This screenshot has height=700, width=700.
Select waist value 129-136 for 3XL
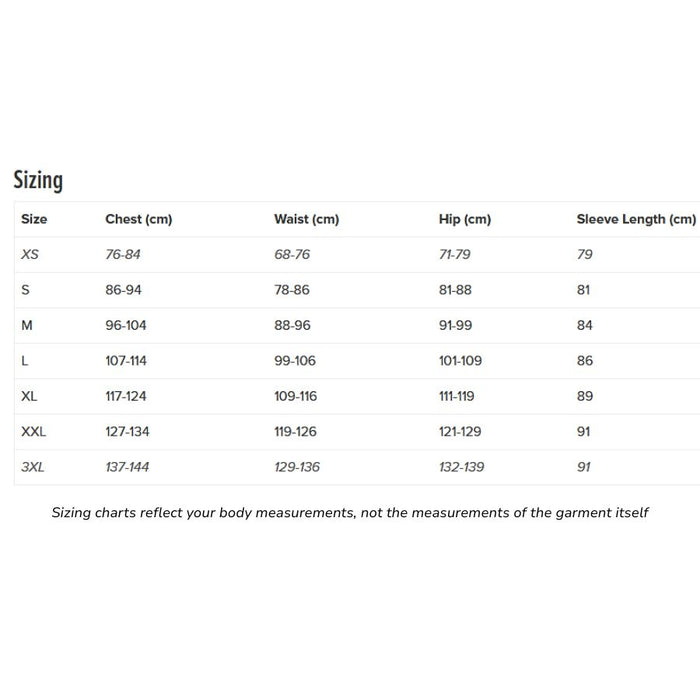[297, 467]
